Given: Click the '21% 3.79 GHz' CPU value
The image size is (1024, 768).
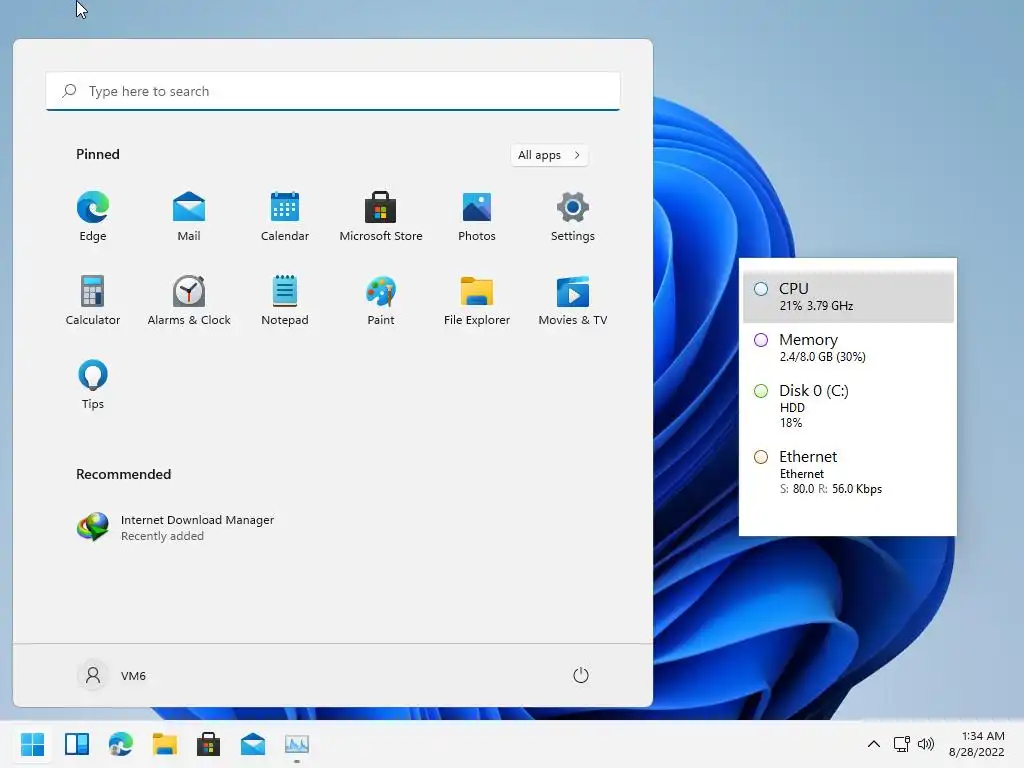Looking at the screenshot, I should pos(816,306).
